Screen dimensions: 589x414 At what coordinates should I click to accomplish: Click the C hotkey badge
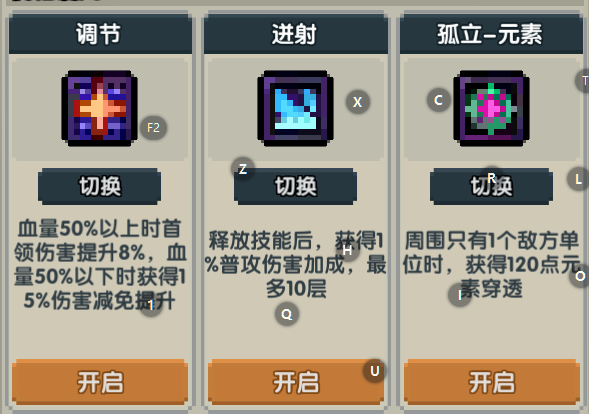(438, 100)
